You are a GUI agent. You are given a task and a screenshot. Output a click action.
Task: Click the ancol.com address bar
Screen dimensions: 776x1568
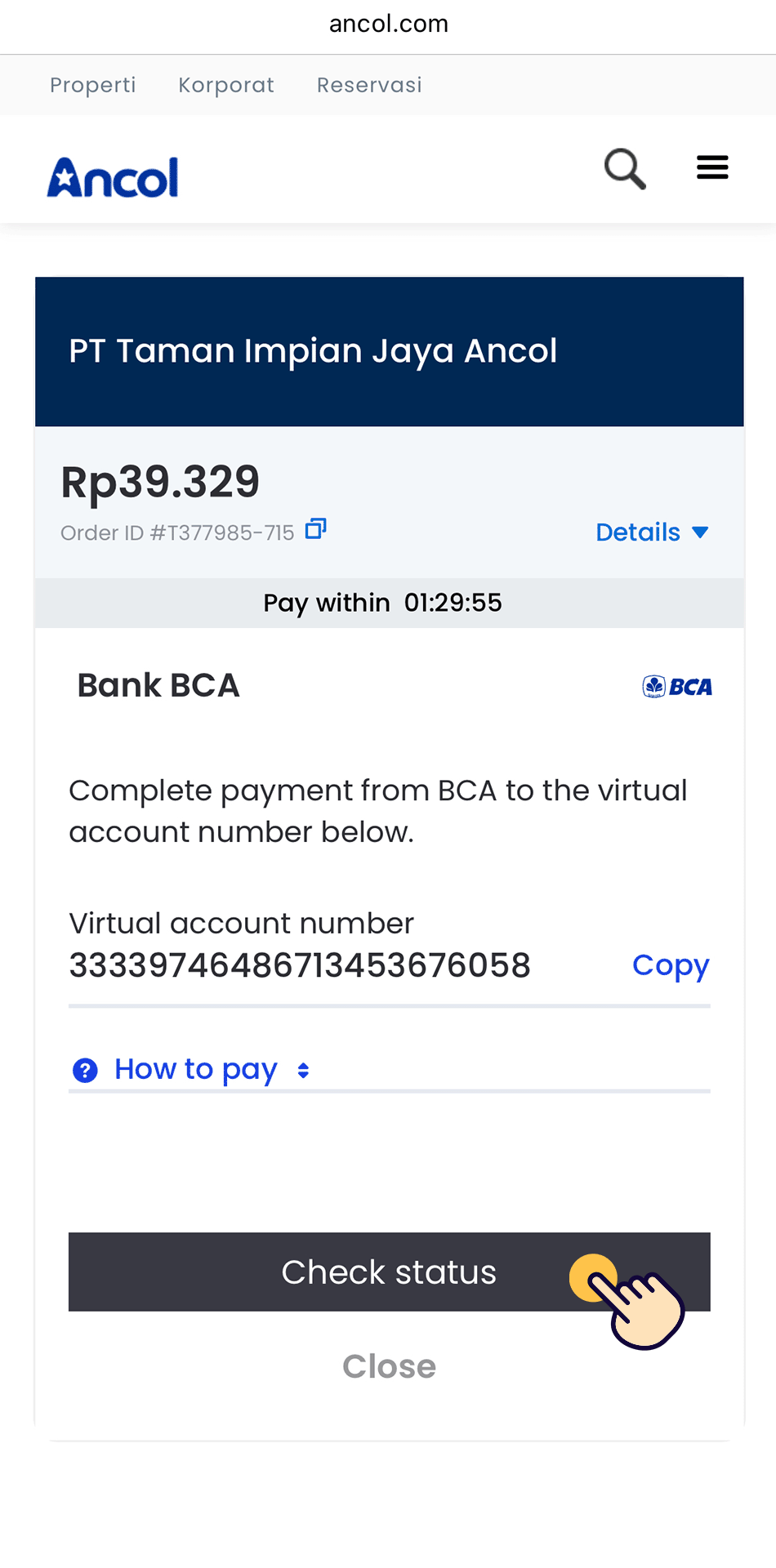tap(389, 24)
